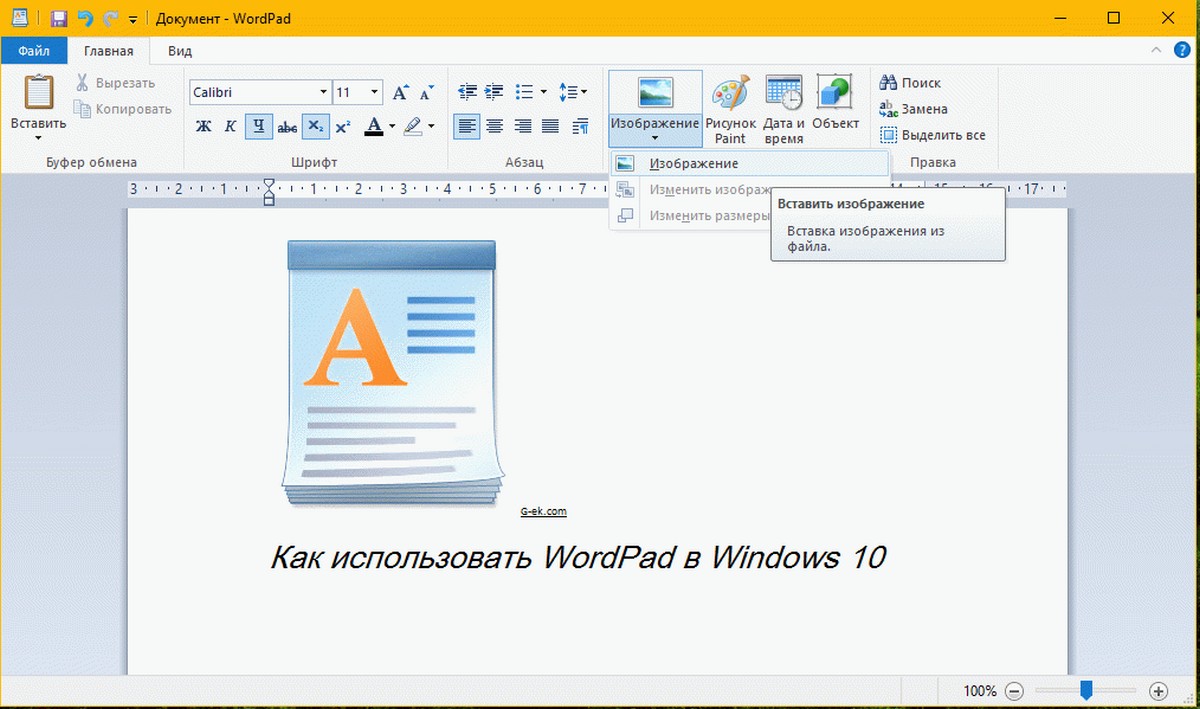Center align the text

coord(494,126)
